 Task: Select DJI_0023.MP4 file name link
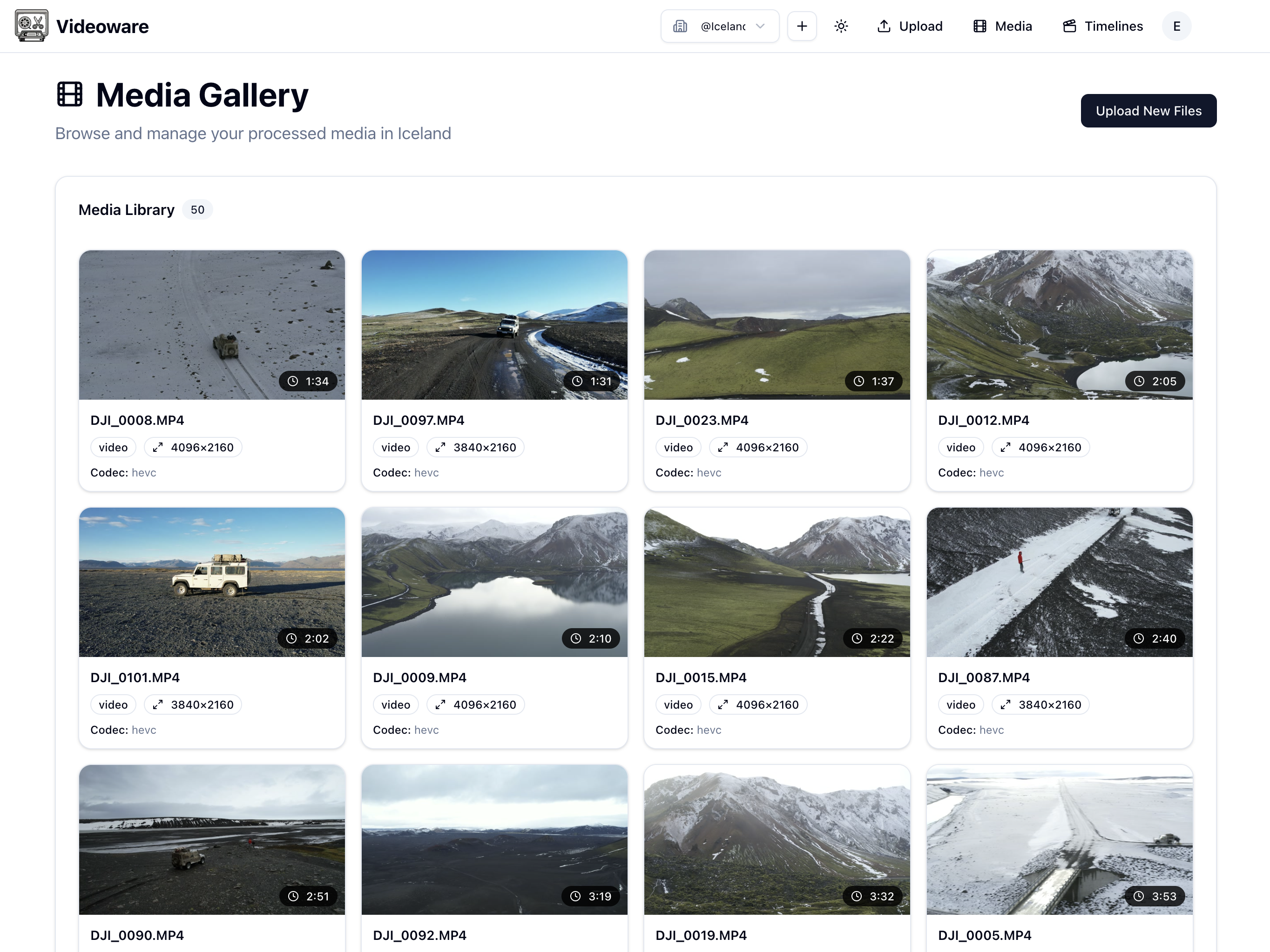point(702,420)
